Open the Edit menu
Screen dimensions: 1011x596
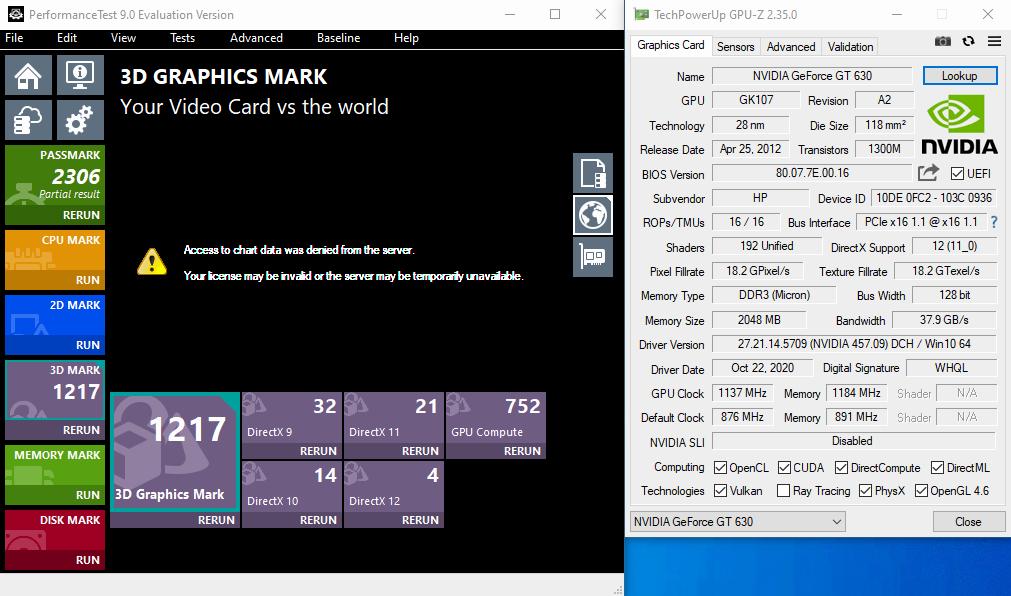click(x=66, y=38)
